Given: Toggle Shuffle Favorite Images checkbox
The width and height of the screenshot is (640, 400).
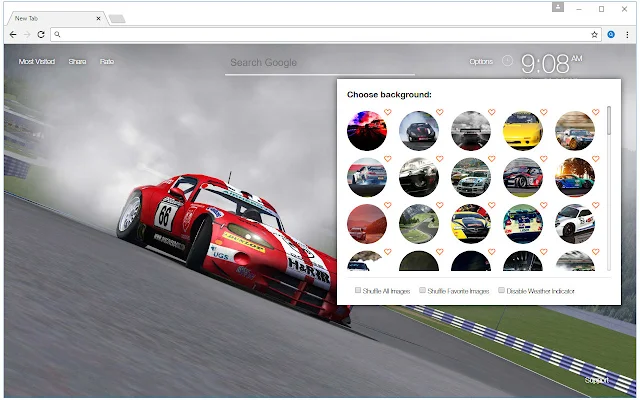Looking at the screenshot, I should (422, 290).
